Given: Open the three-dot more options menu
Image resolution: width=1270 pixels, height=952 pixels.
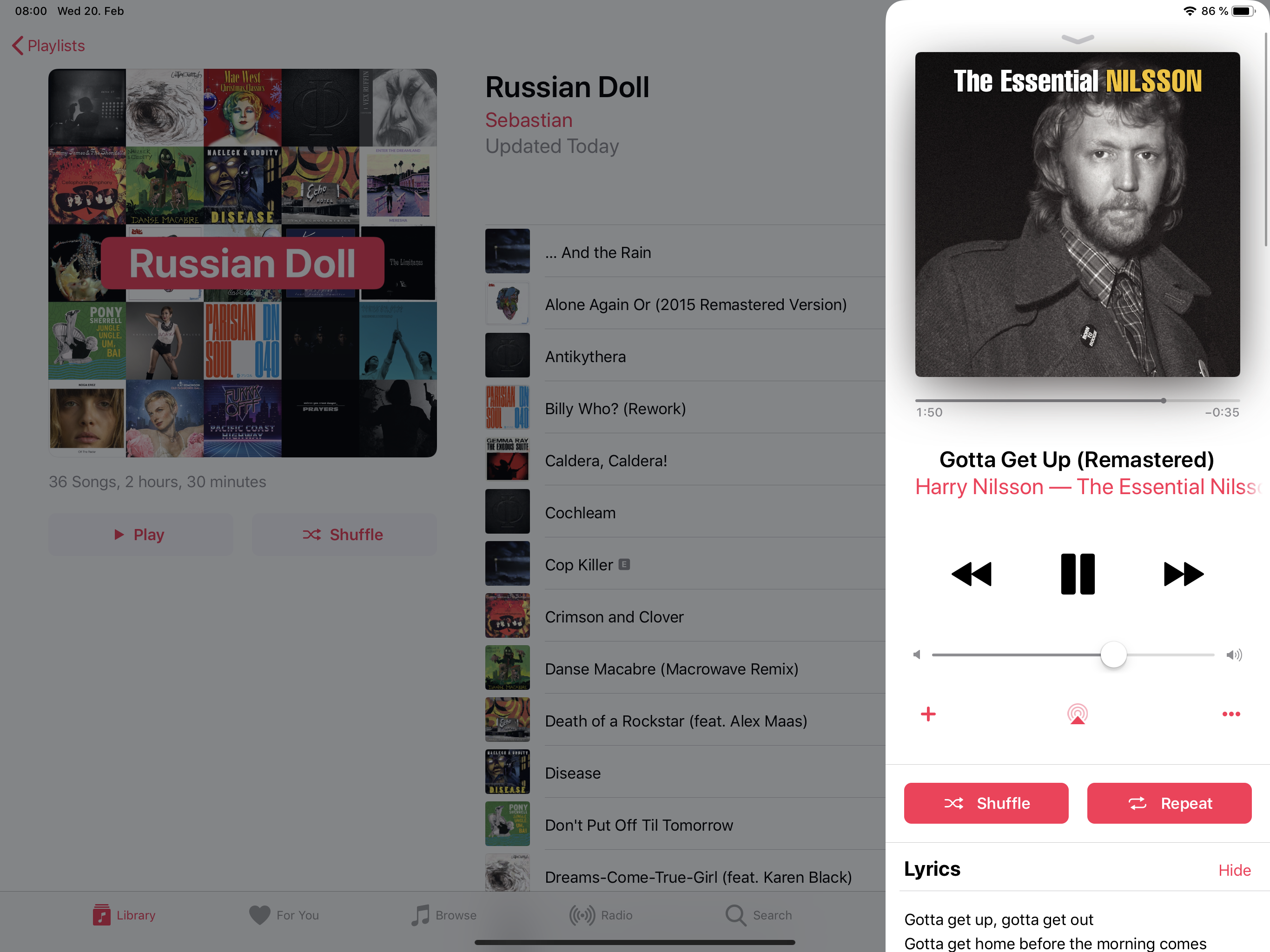Looking at the screenshot, I should tap(1230, 714).
